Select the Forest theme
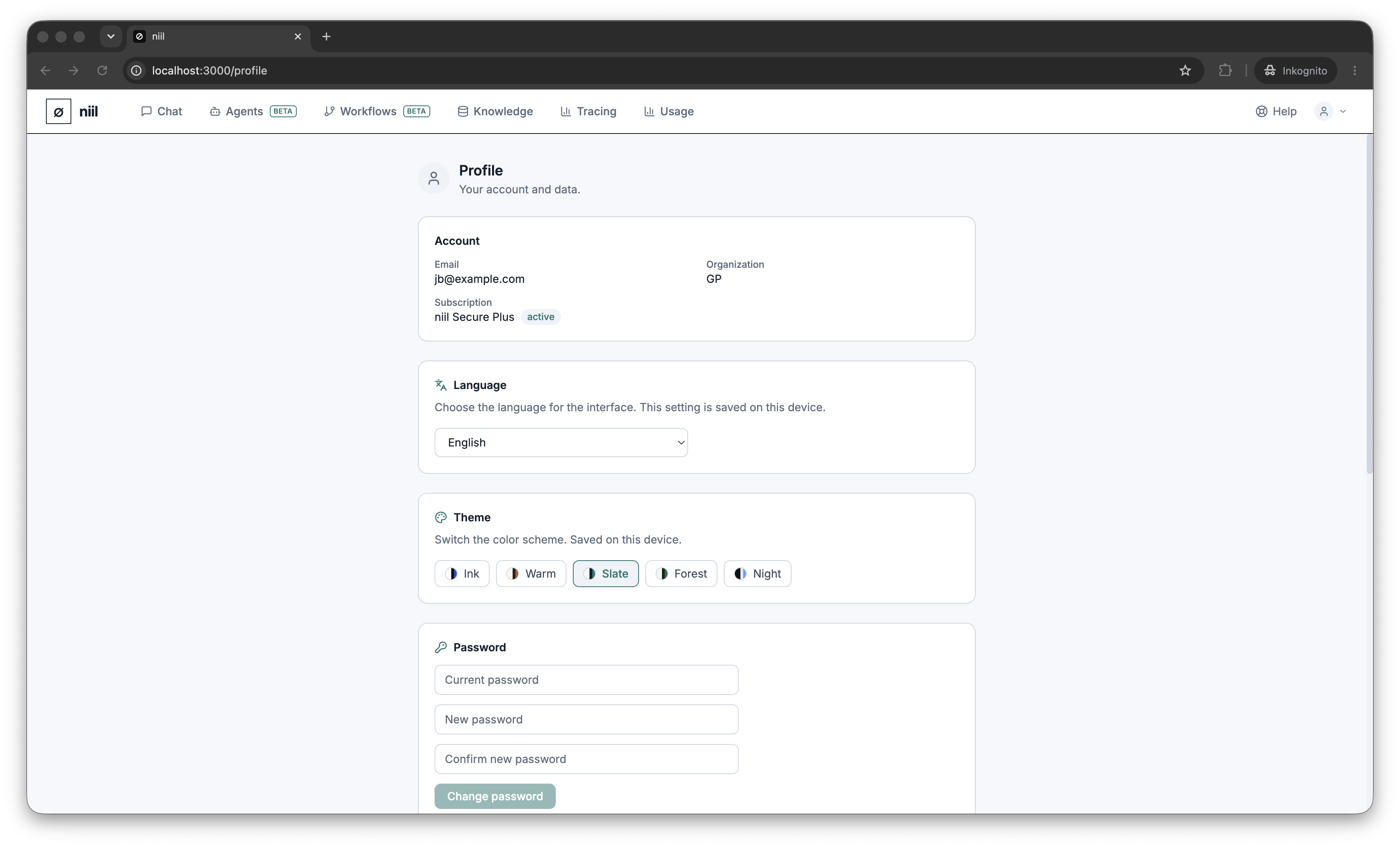This screenshot has width=1400, height=847. pyautogui.click(x=681, y=574)
